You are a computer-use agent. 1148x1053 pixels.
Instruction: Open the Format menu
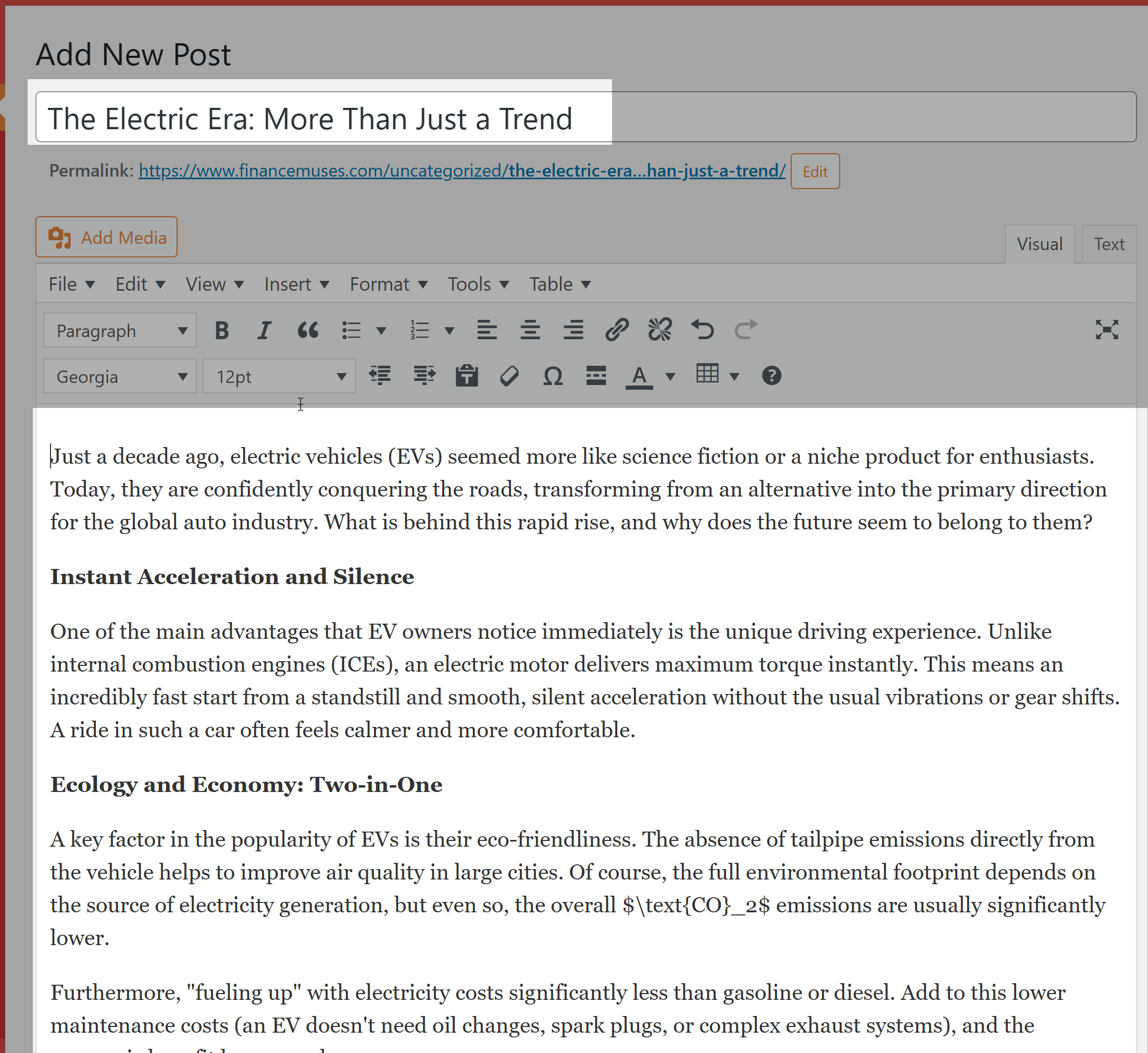pos(388,284)
